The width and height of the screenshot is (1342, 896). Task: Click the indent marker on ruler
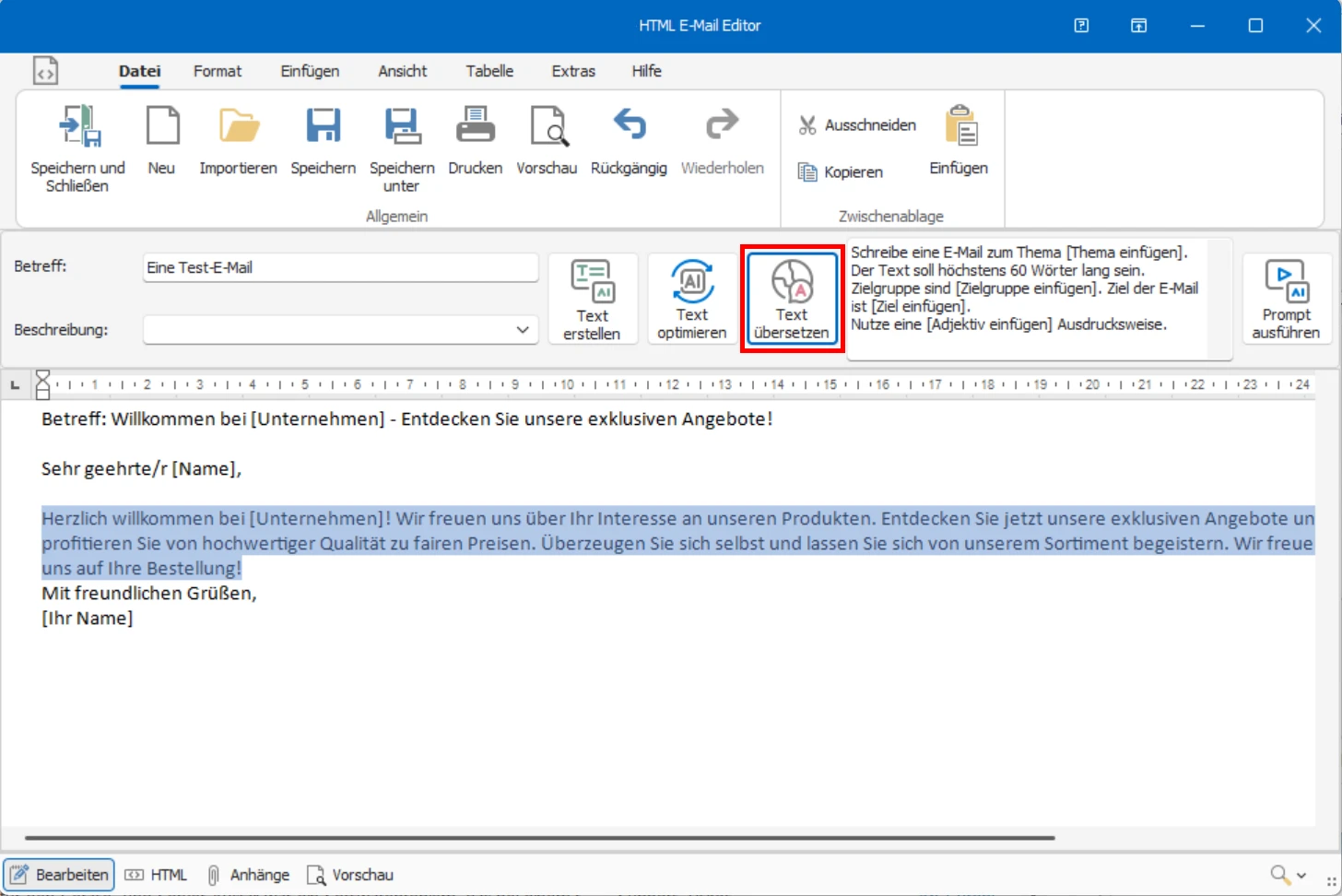[42, 384]
